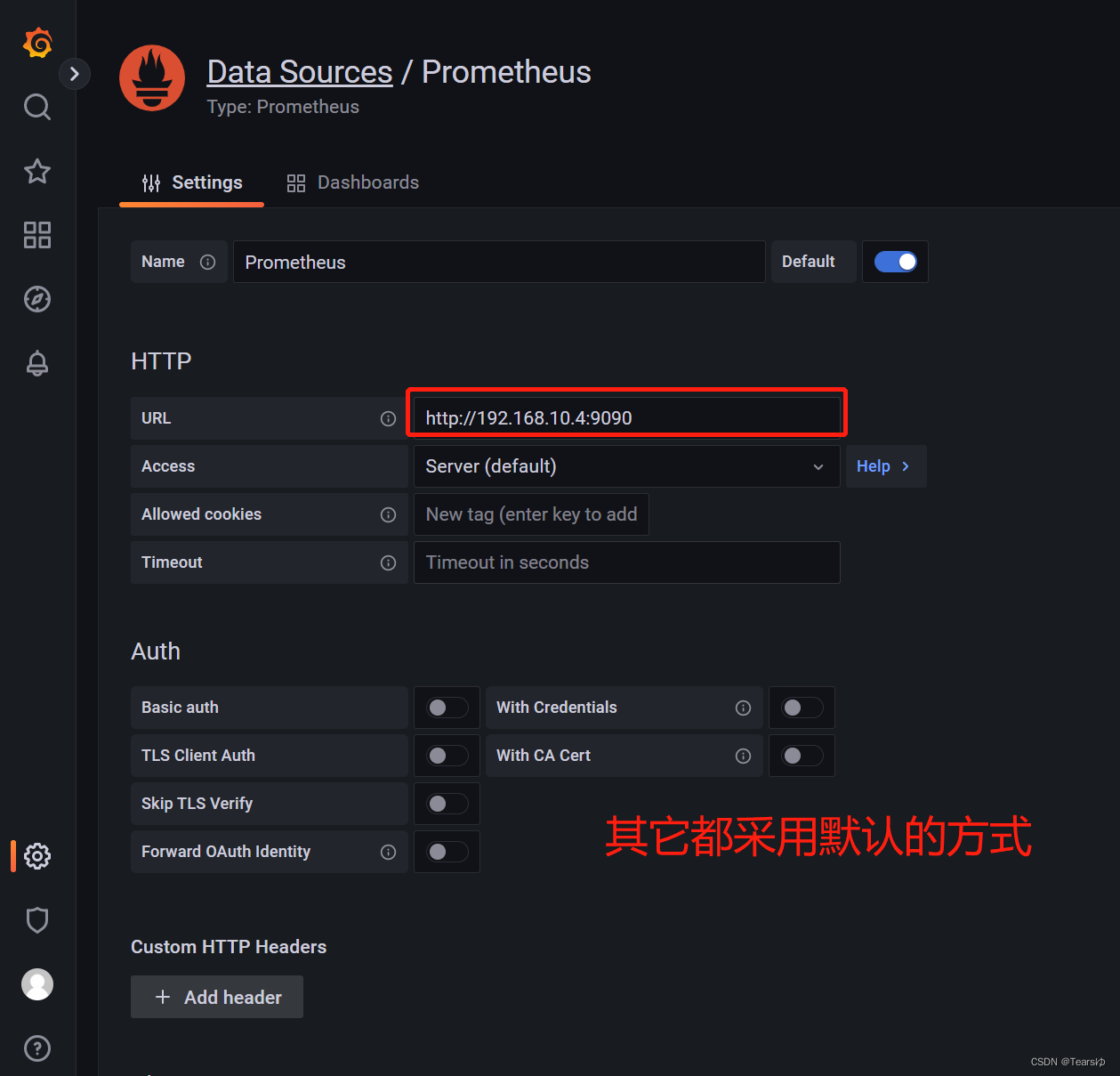Toggle the Default data source switch

coord(895,262)
